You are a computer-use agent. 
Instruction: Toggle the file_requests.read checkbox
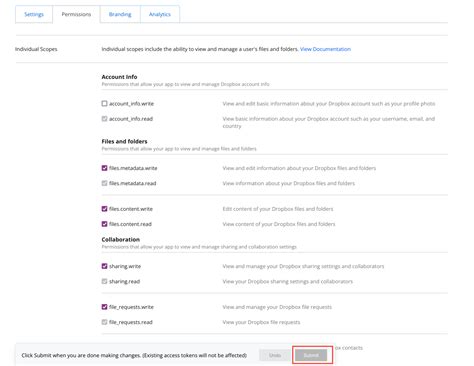(104, 322)
